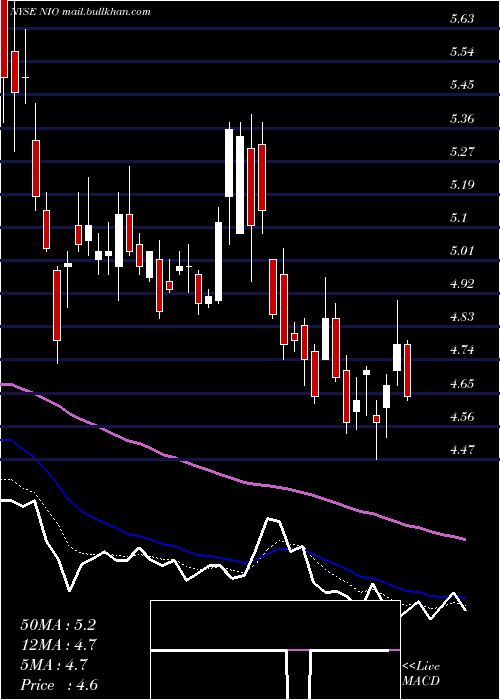Click the last red candlestick on the right
This screenshot has width=500, height=700.
pyautogui.click(x=408, y=370)
